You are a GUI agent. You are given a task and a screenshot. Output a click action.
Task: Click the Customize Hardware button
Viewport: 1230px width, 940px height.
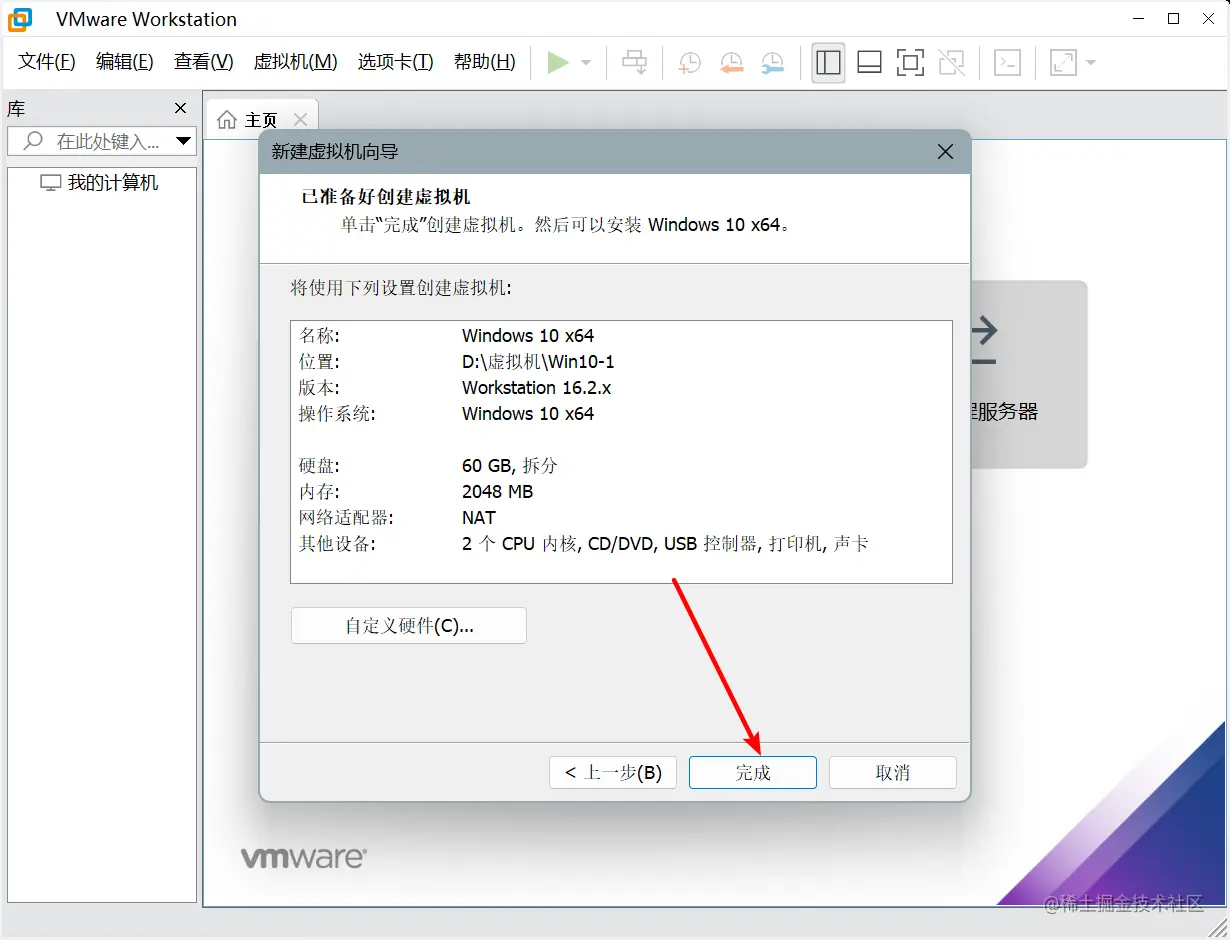(409, 626)
